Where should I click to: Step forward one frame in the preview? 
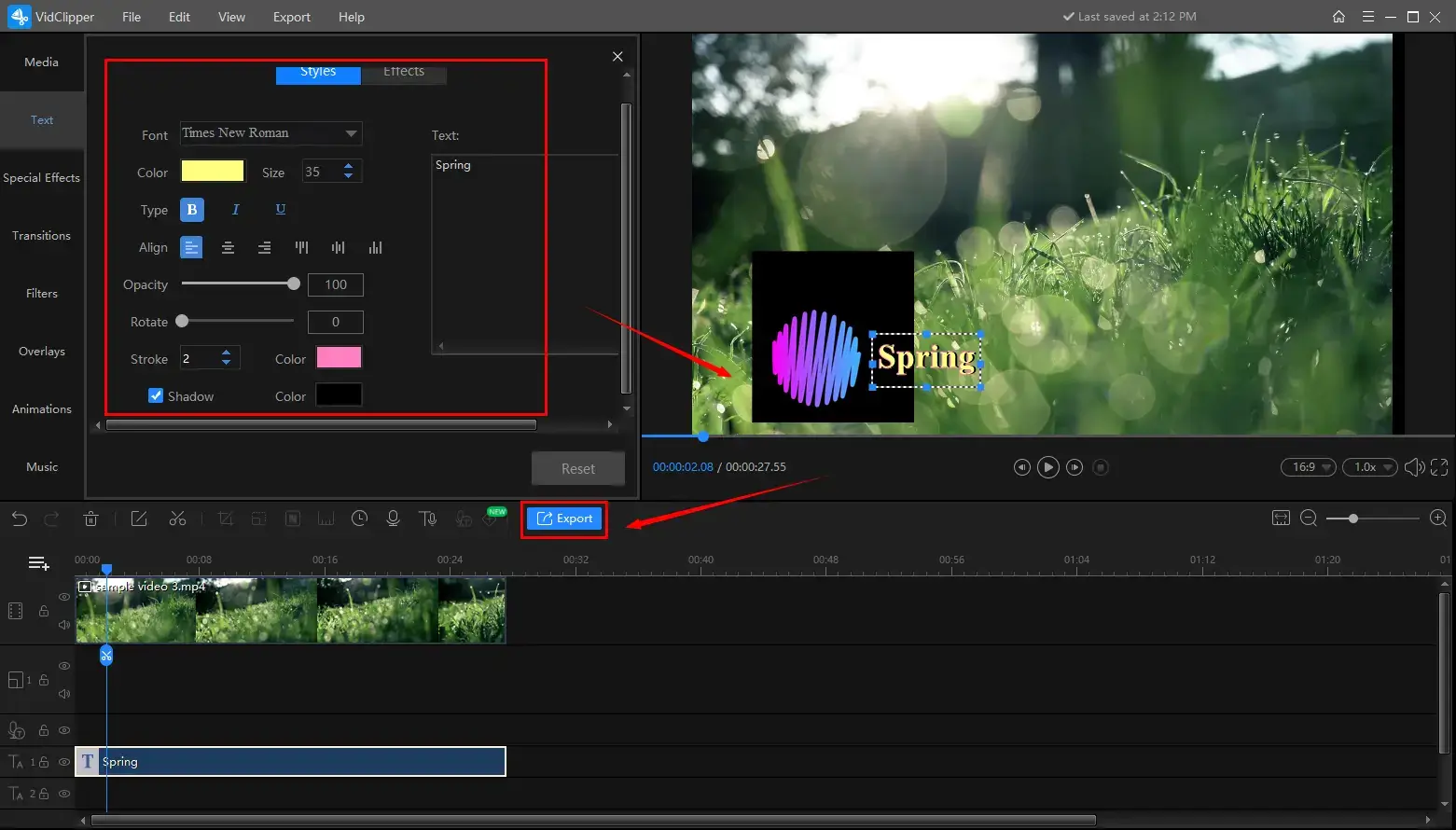click(1075, 467)
